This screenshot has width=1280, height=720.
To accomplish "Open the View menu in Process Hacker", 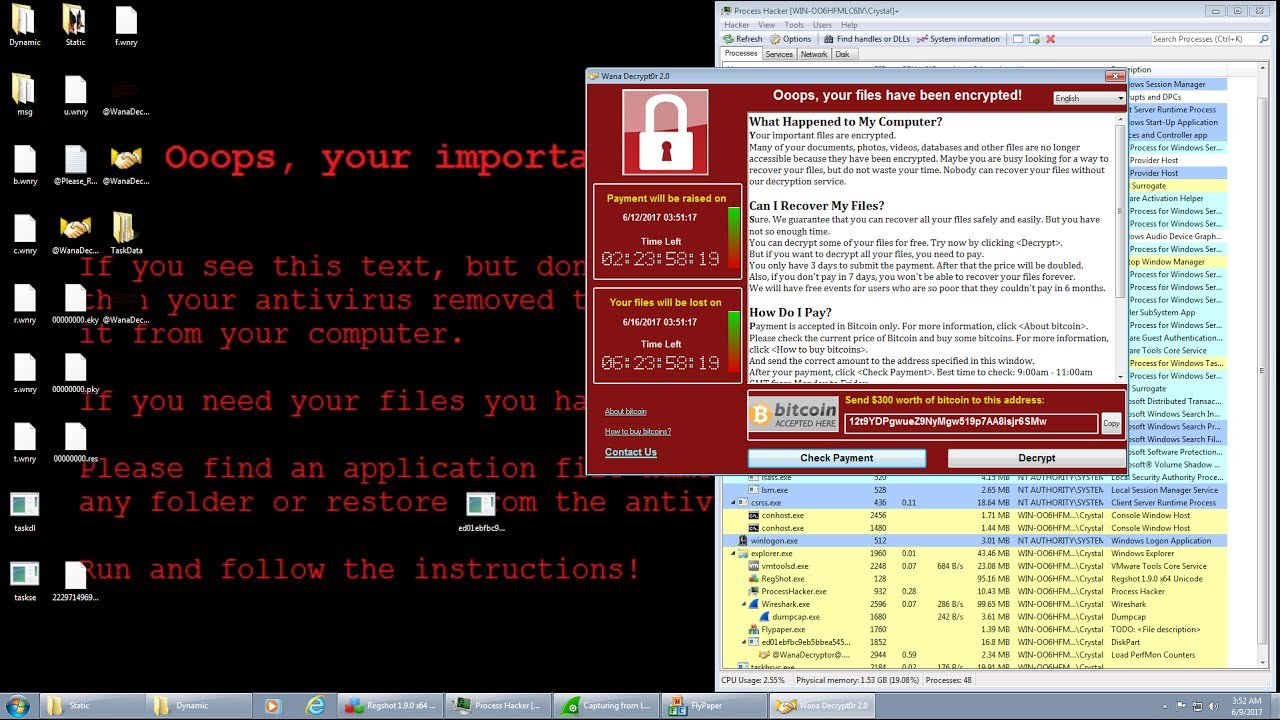I will point(766,25).
